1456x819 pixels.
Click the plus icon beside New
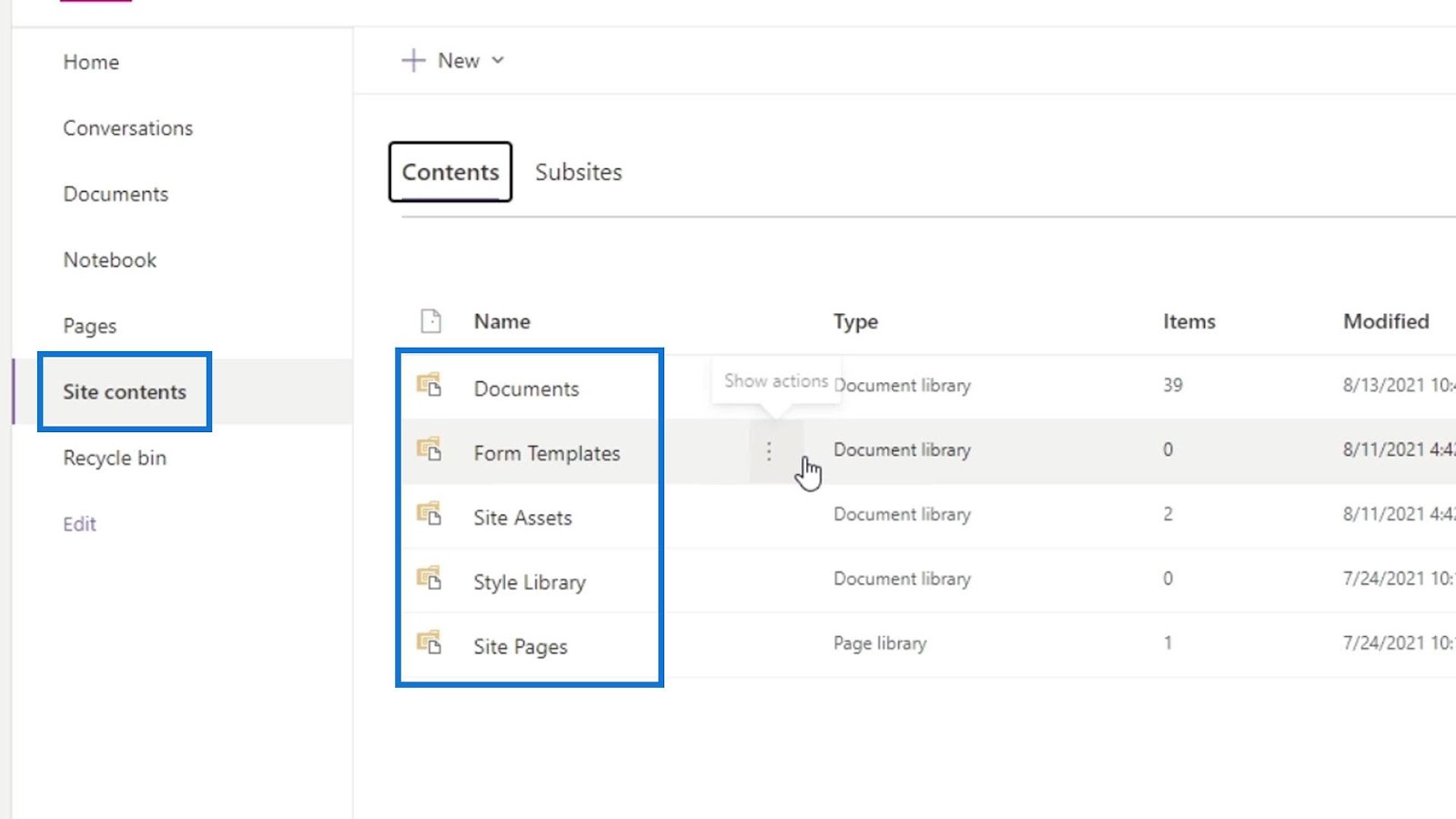413,61
